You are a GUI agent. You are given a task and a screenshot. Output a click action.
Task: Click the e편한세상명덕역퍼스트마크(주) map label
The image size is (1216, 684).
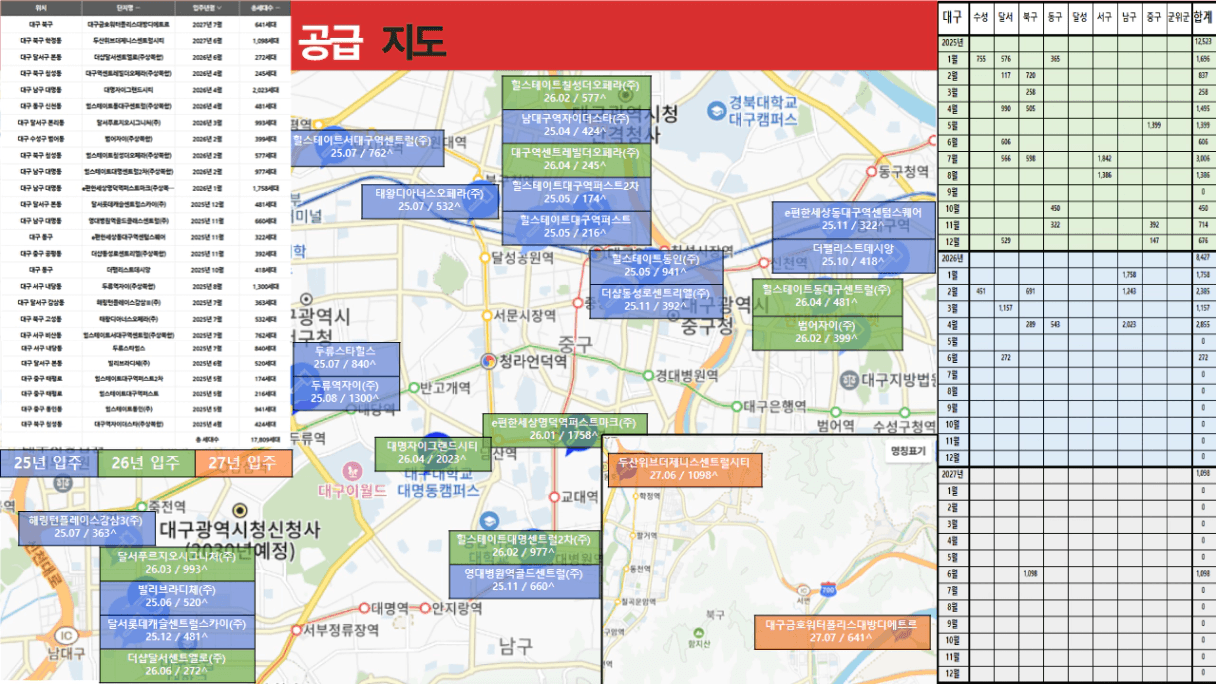pyautogui.click(x=565, y=430)
